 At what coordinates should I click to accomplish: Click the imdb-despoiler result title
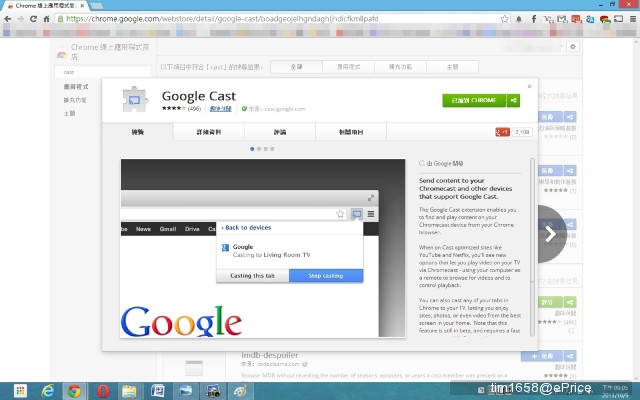(269, 355)
